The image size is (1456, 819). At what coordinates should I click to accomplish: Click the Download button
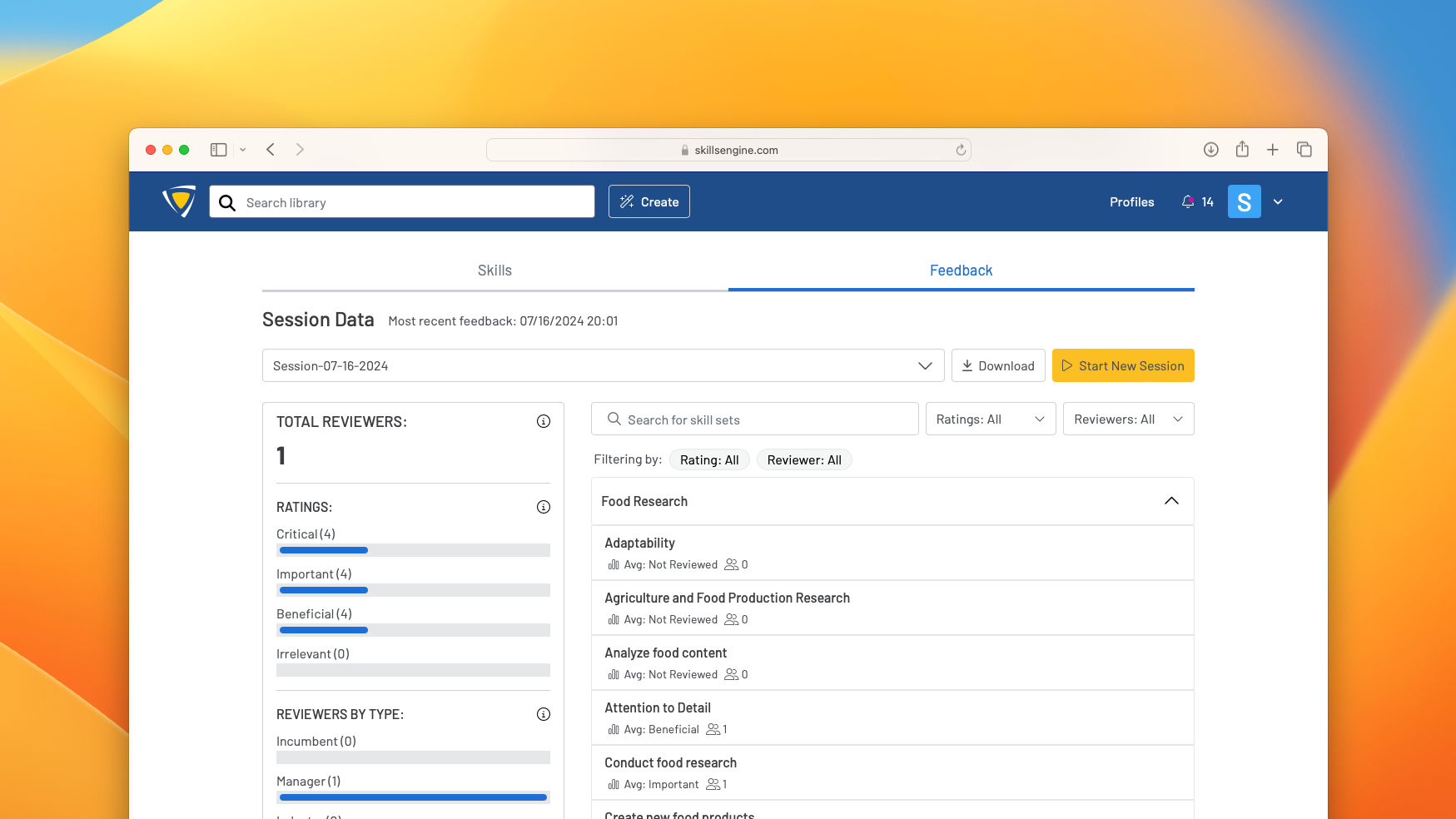[x=998, y=365]
